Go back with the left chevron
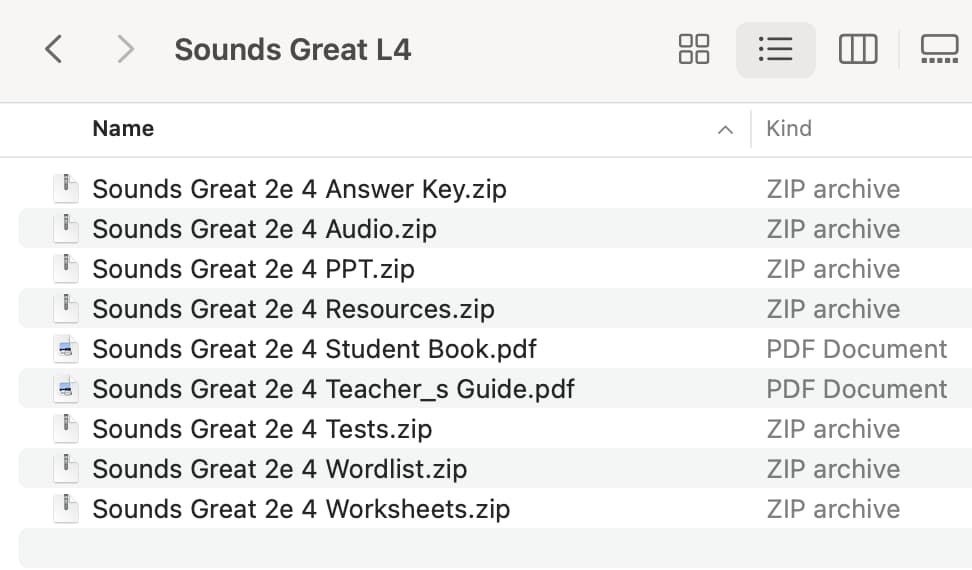Screen dimensions: 972x570 pos(54,49)
